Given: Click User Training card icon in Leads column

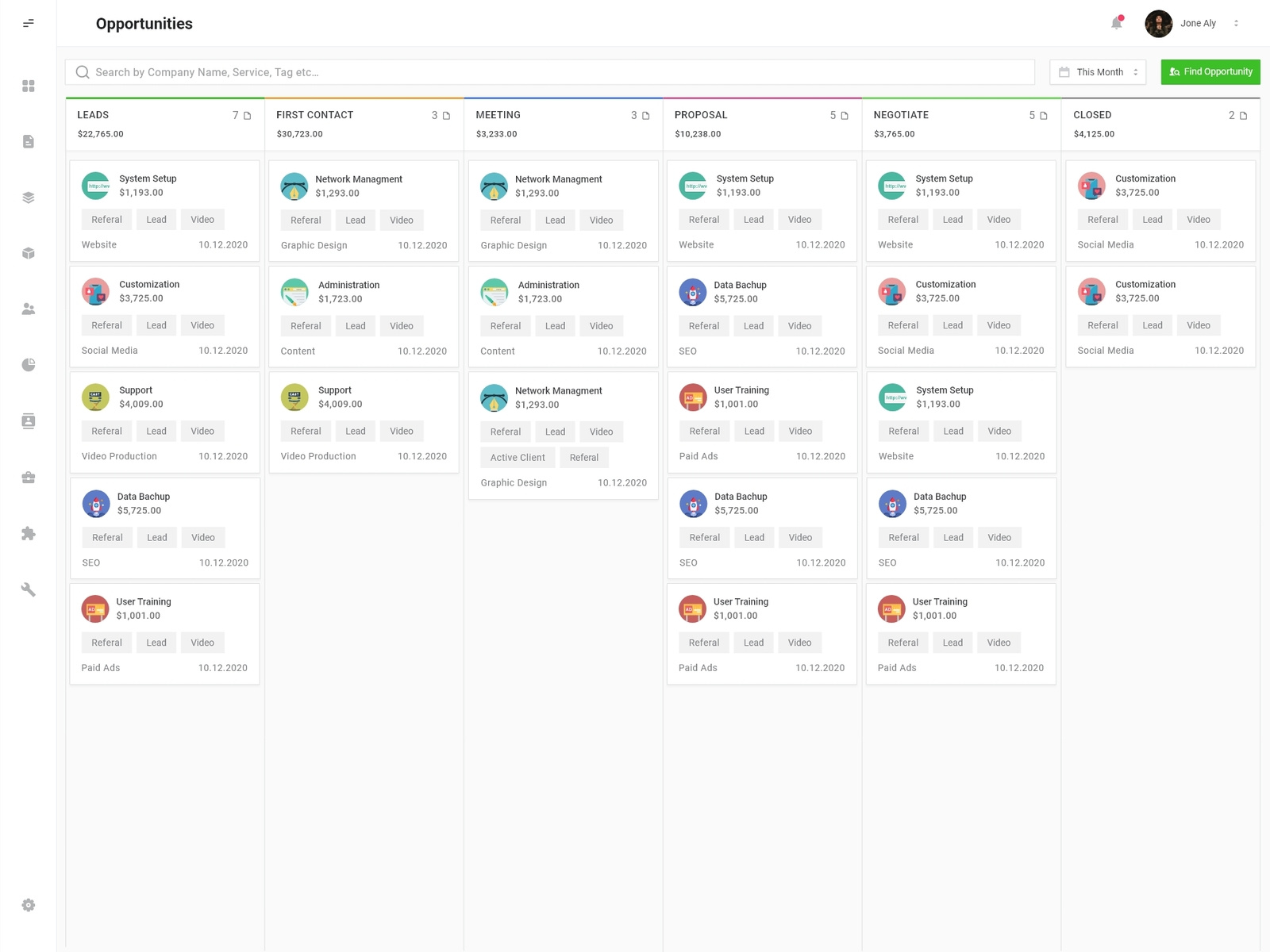Looking at the screenshot, I should pos(95,609).
